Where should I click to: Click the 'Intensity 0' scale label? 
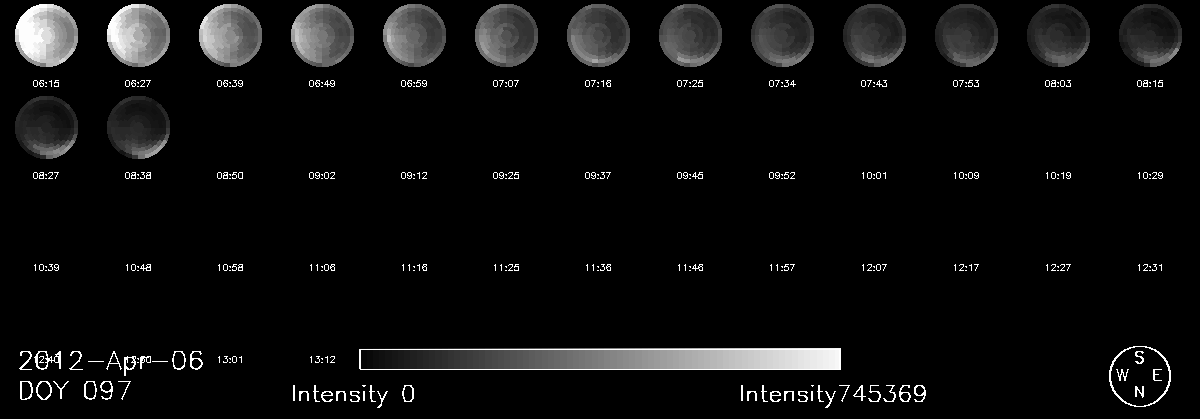353,394
